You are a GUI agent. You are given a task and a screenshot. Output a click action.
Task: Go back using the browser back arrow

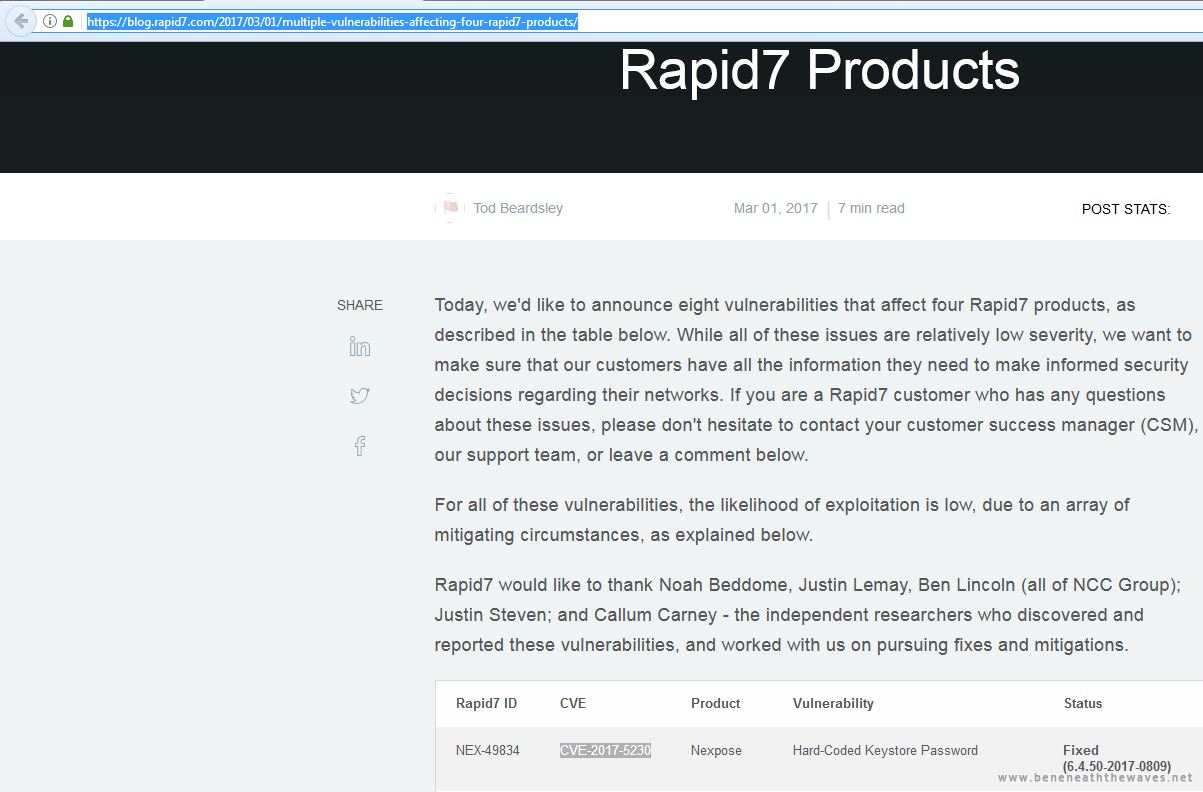tap(20, 21)
